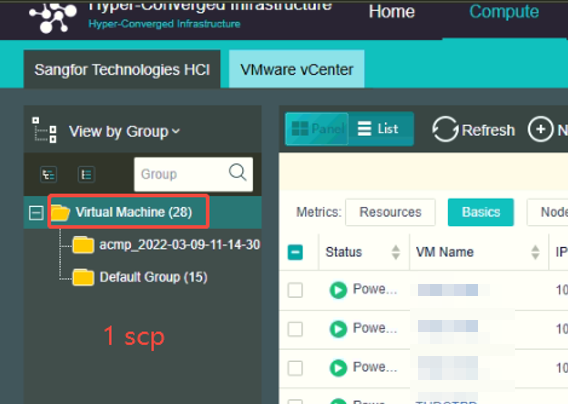Select acmp_2022-03-09-11-14-30 group
This screenshot has height=404, width=568.
point(180,245)
